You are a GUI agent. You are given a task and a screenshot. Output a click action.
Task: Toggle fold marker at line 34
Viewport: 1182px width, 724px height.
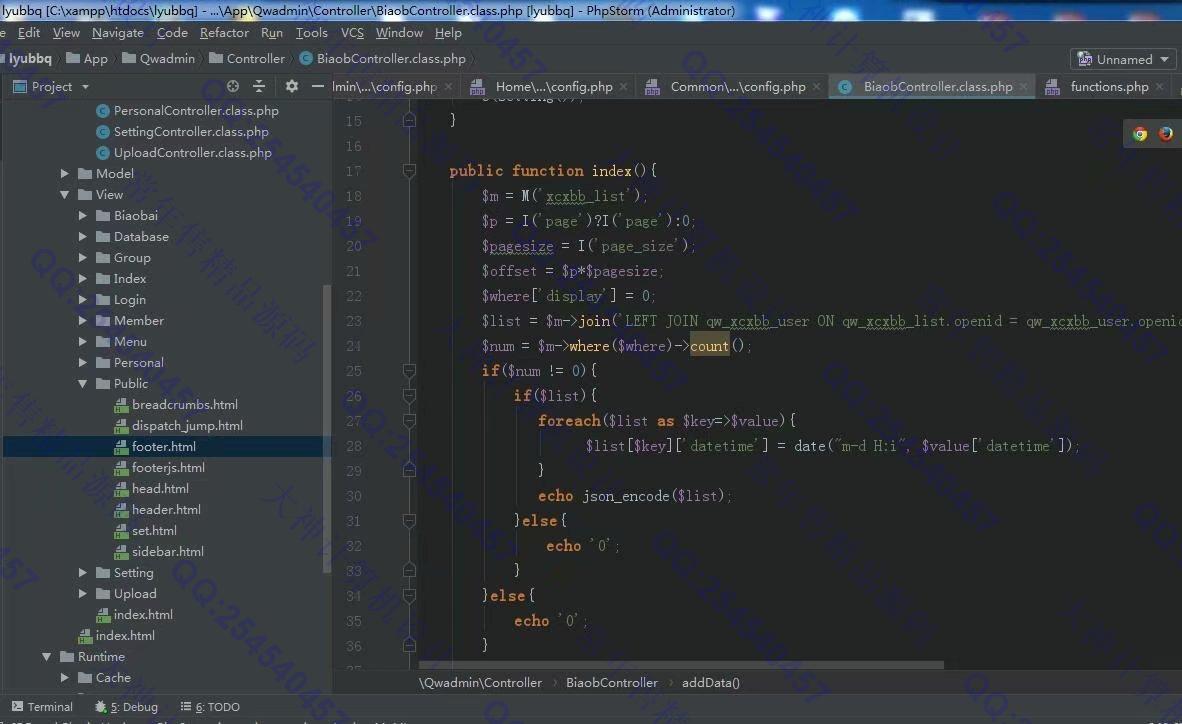[x=409, y=596]
